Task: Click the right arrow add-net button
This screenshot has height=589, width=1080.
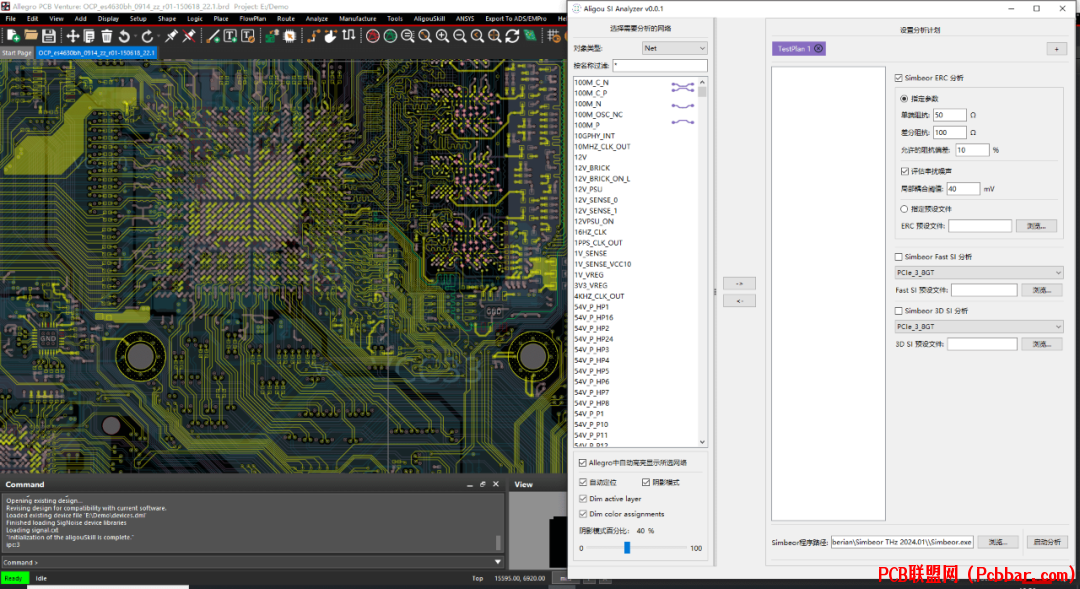Action: click(x=739, y=283)
